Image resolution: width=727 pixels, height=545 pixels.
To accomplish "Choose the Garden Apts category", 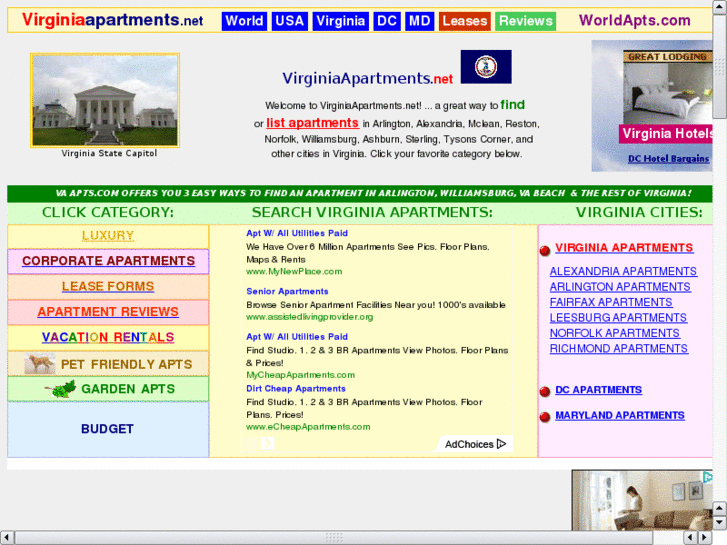I will pos(128,389).
